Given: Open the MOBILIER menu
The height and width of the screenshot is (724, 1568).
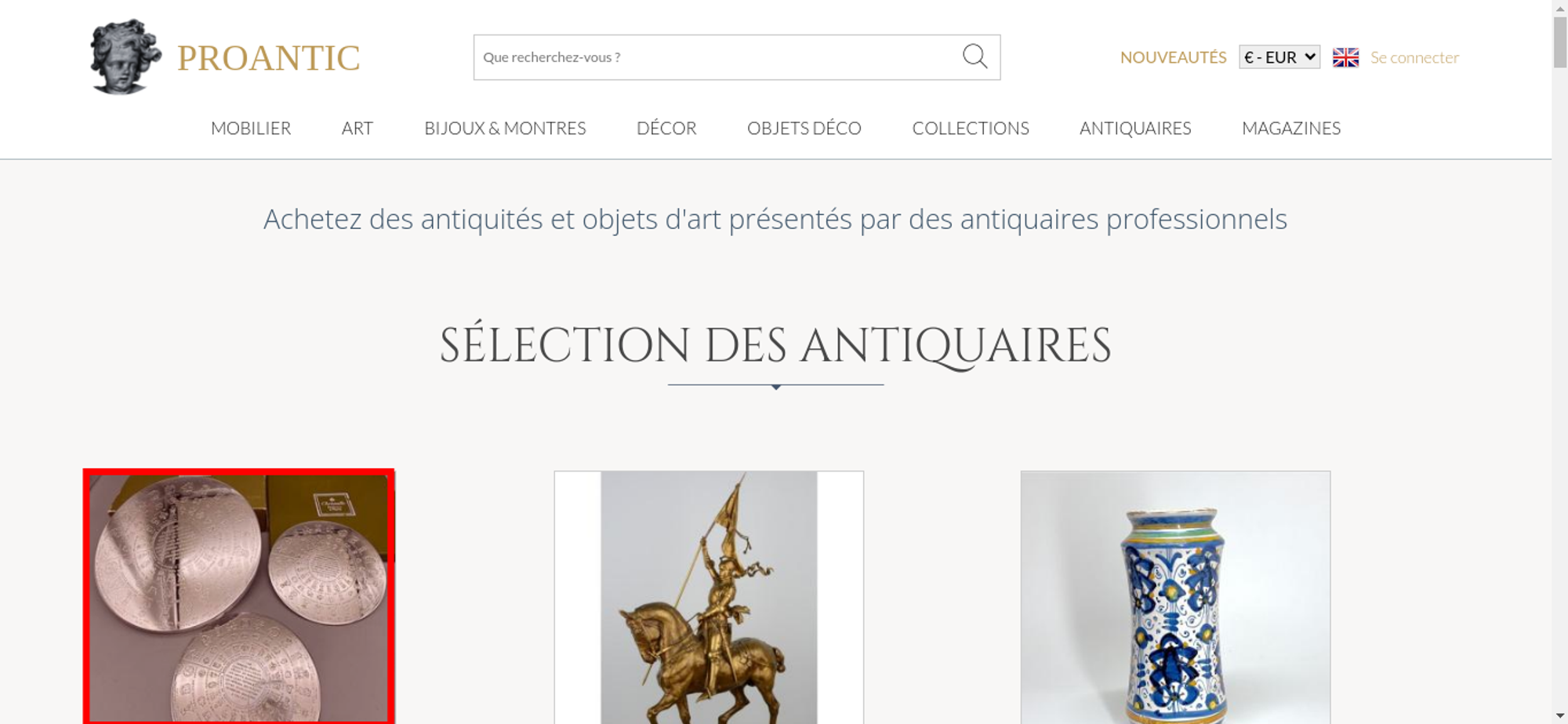Looking at the screenshot, I should click(251, 128).
